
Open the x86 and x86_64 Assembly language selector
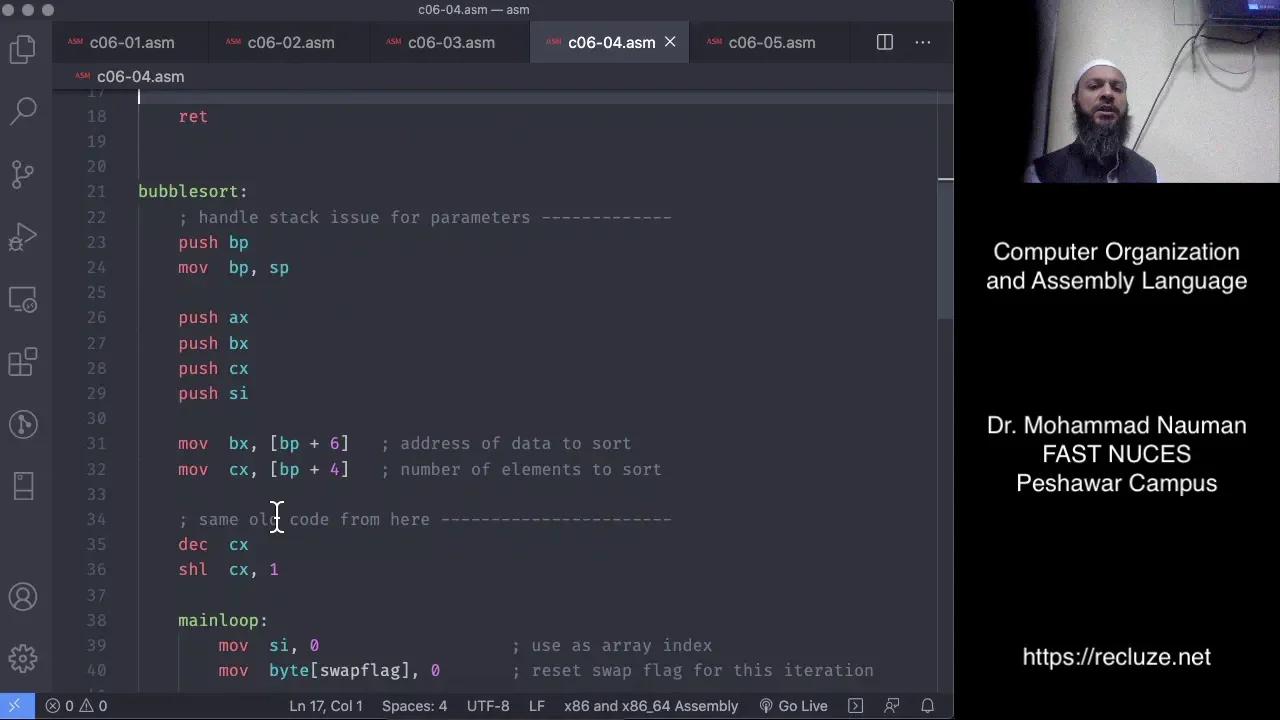(x=651, y=706)
